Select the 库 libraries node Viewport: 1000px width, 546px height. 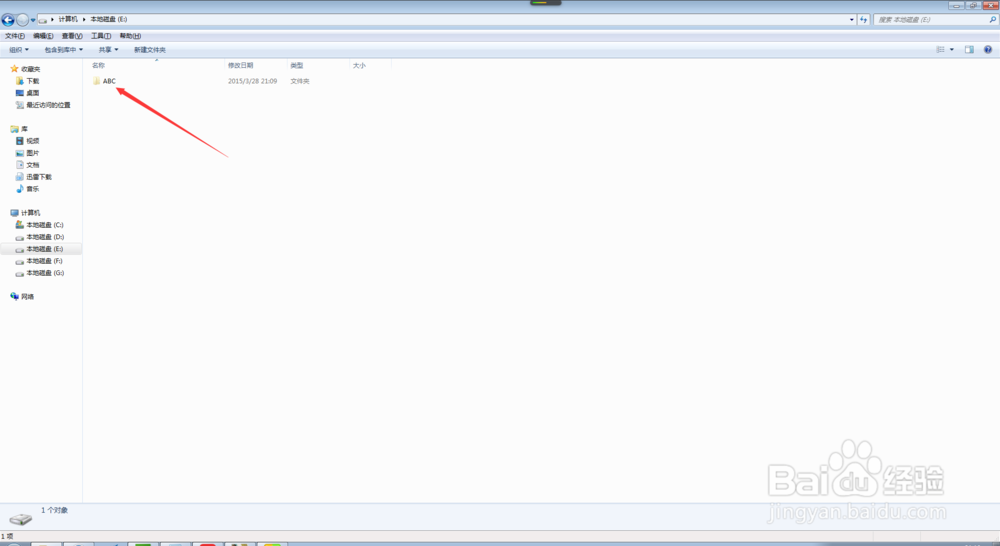tap(19, 129)
